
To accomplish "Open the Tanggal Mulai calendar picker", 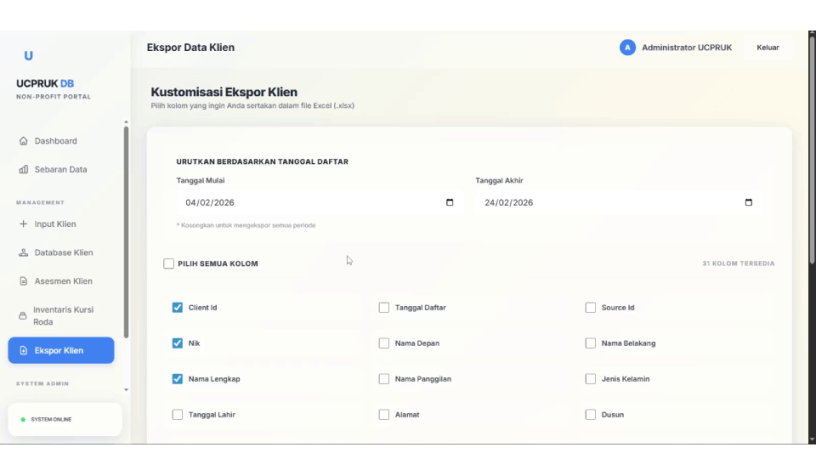I will [449, 203].
